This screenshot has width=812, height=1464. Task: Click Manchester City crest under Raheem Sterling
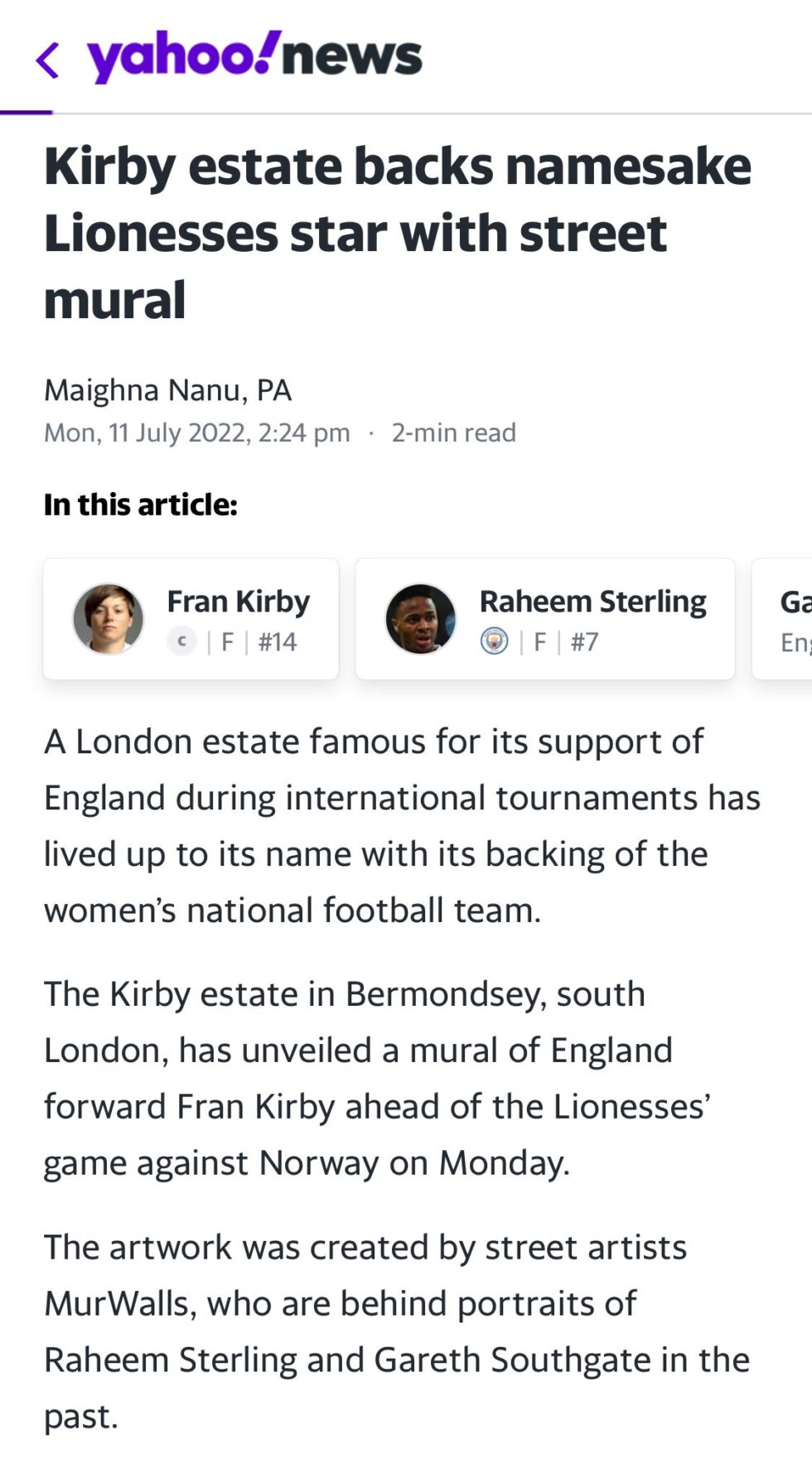[x=495, y=641]
